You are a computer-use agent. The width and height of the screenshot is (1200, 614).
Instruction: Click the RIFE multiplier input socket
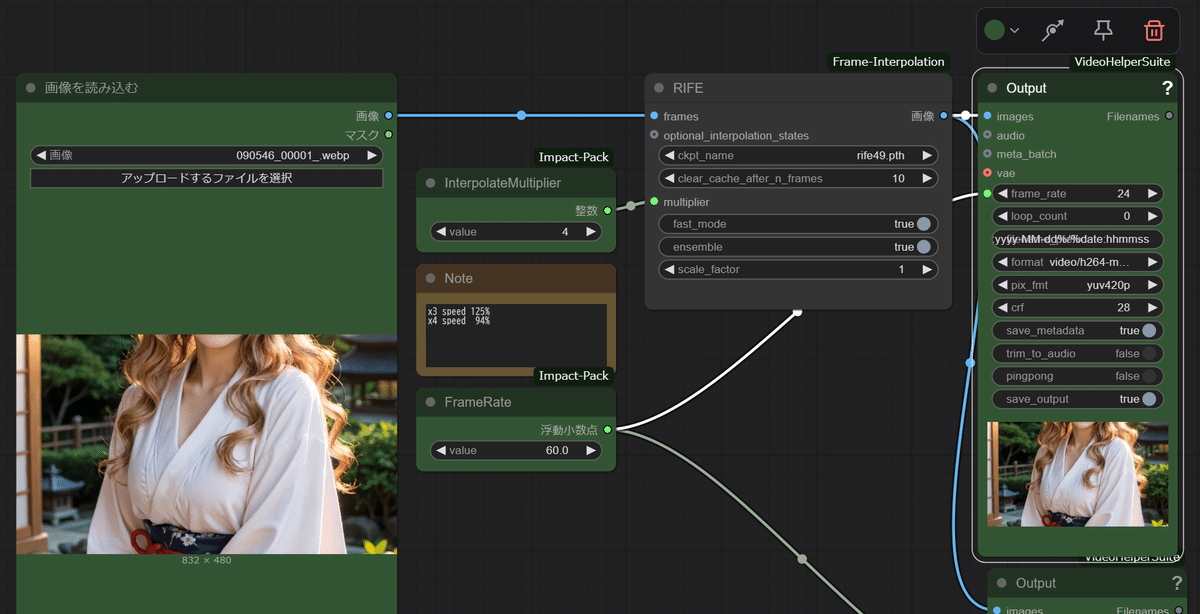click(x=654, y=202)
